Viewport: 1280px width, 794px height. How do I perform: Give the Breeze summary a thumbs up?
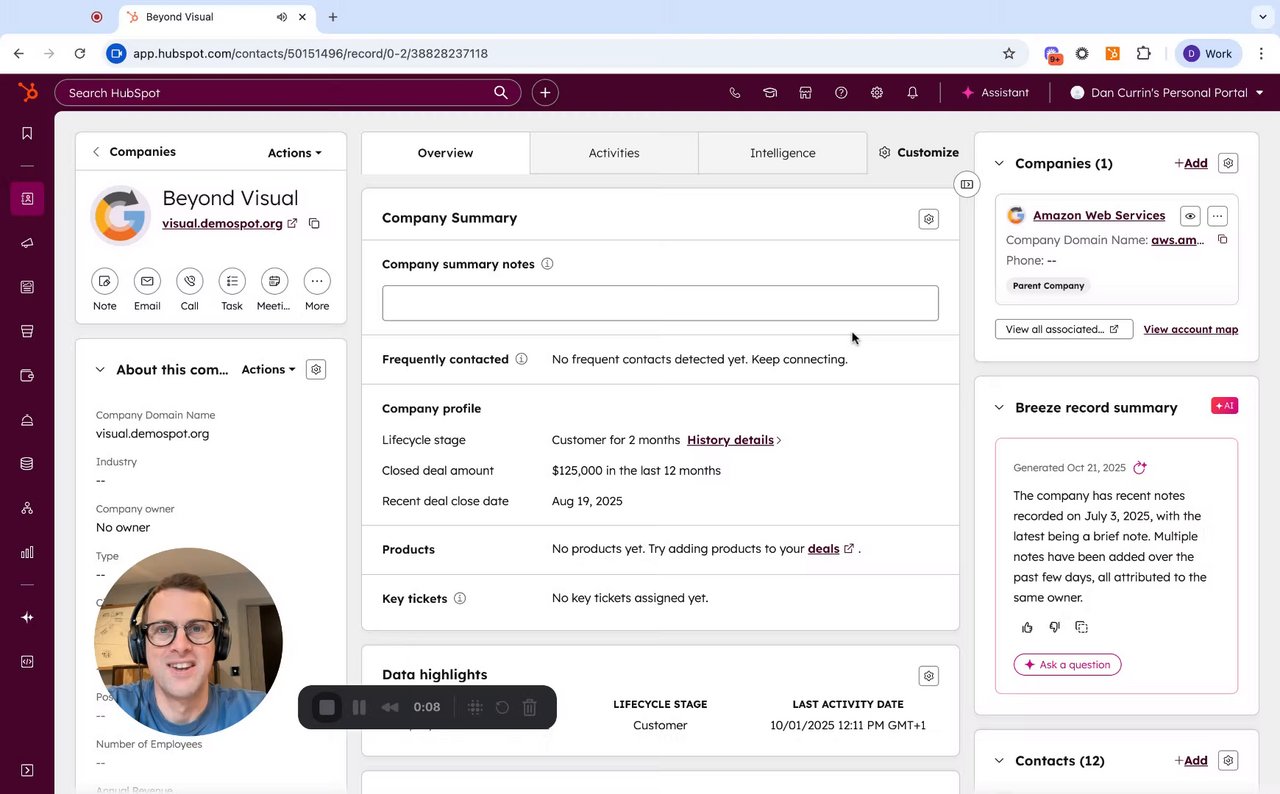(x=1027, y=627)
